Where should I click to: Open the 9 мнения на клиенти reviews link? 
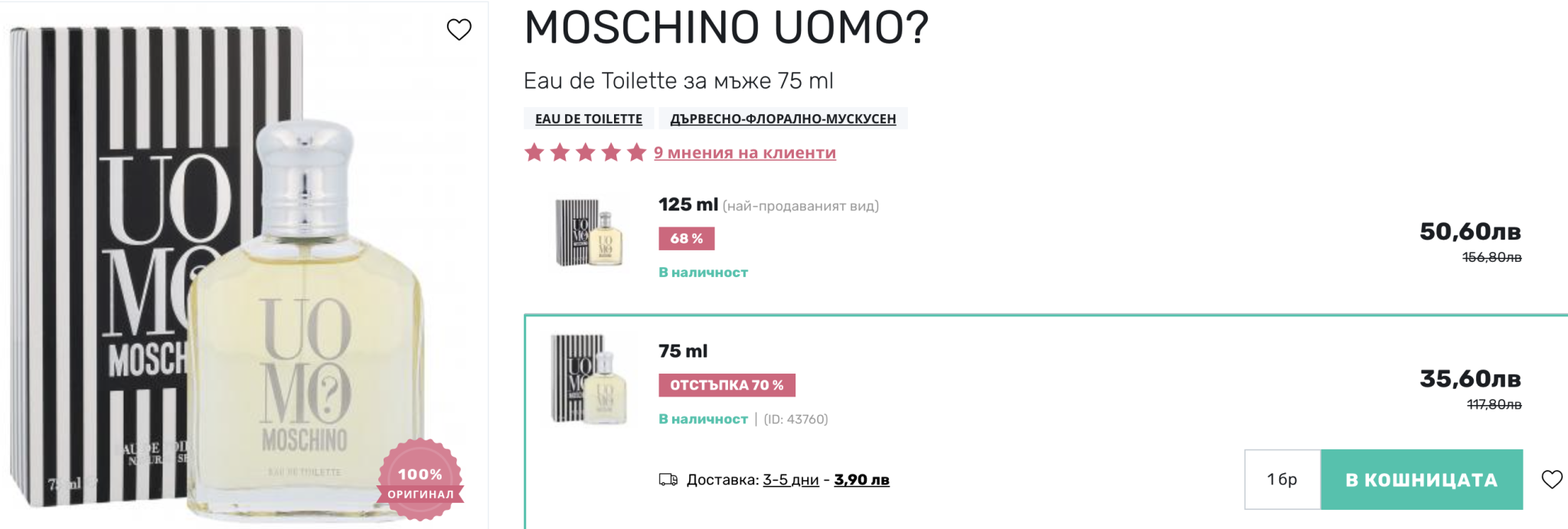click(744, 152)
